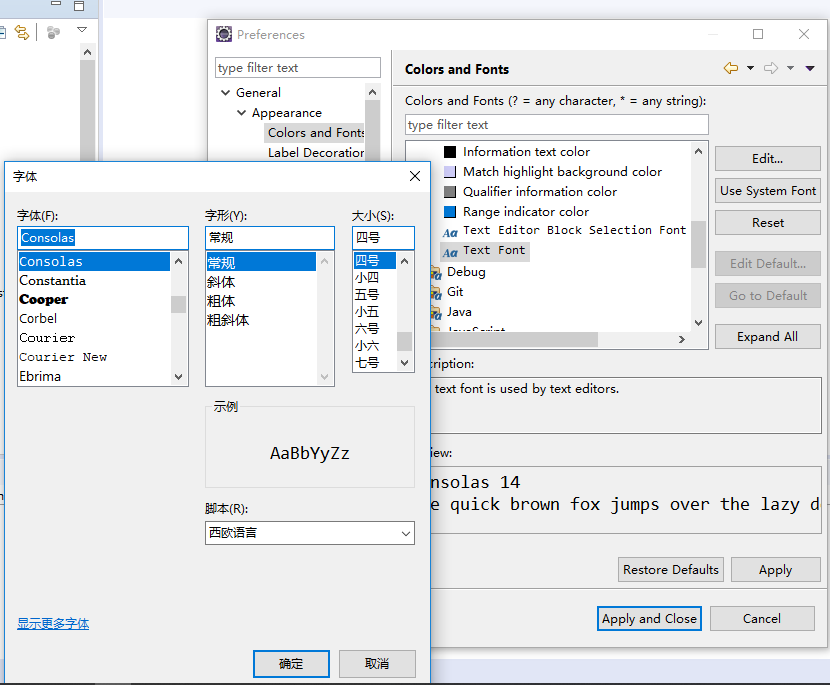The height and width of the screenshot is (685, 830).
Task: Click the Text Editor Block Selection Font icon
Action: (450, 232)
